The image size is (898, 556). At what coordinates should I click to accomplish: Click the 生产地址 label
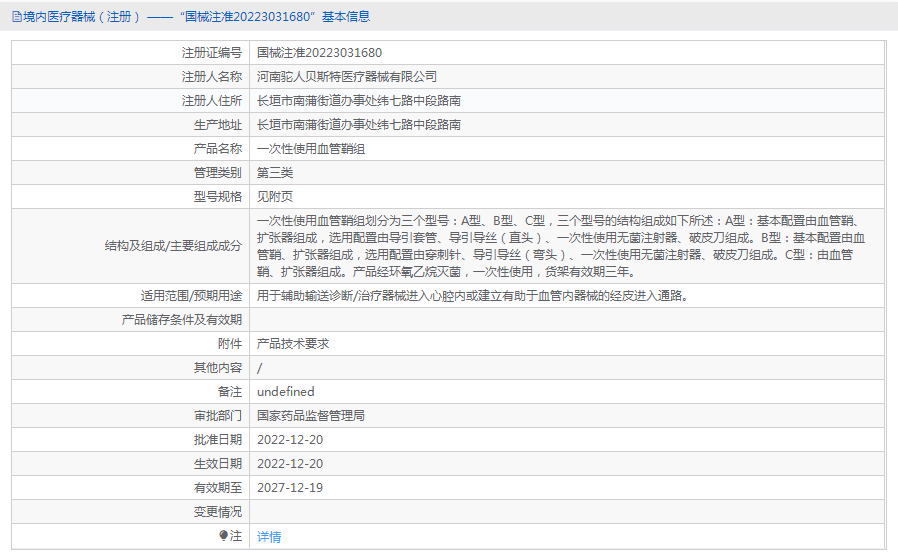click(218, 125)
